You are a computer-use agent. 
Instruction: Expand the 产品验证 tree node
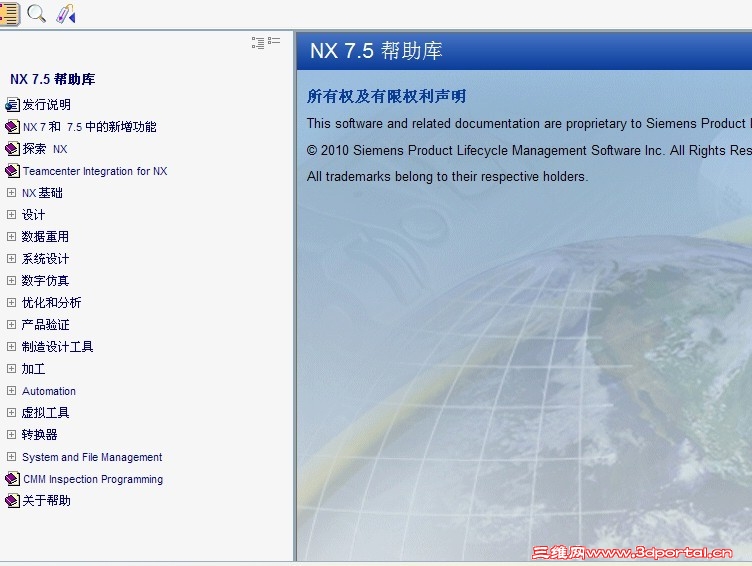12,324
